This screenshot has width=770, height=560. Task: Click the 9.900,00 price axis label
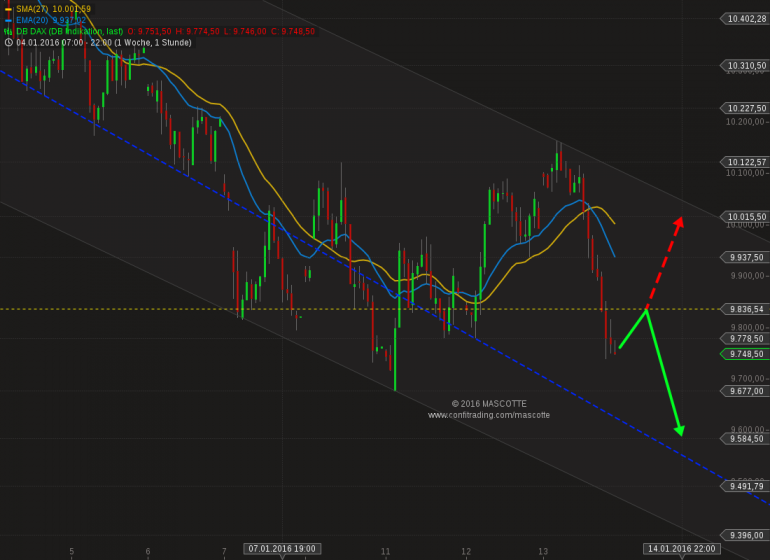click(x=747, y=276)
